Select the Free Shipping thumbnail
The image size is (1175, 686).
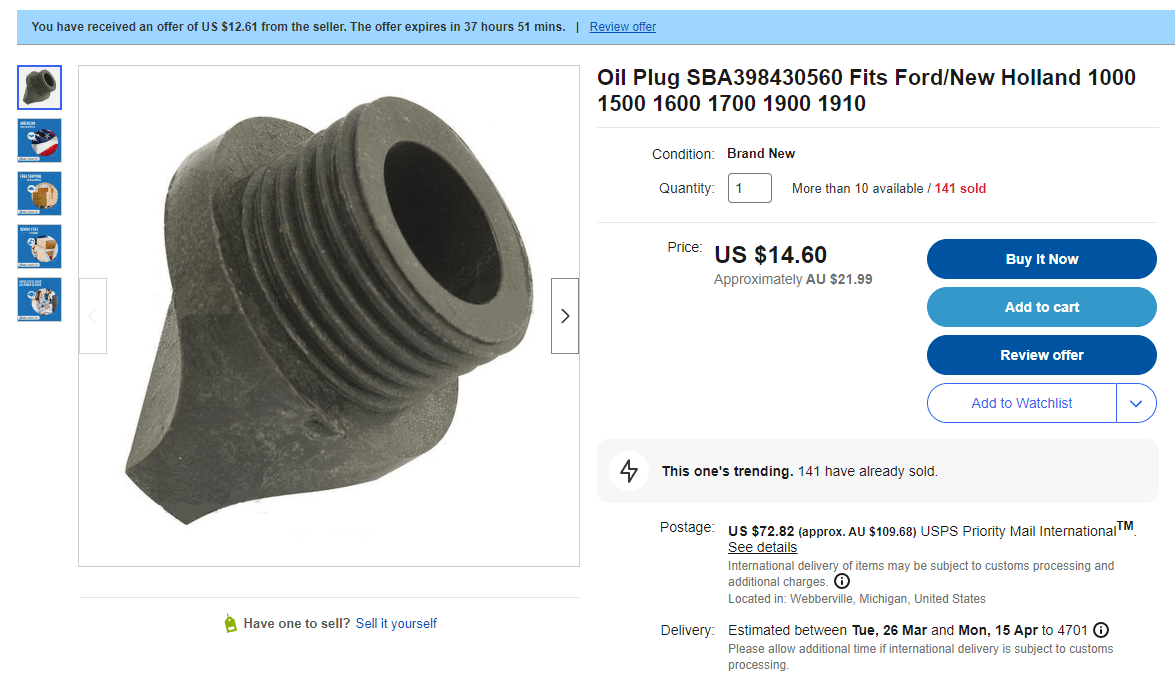(39, 193)
